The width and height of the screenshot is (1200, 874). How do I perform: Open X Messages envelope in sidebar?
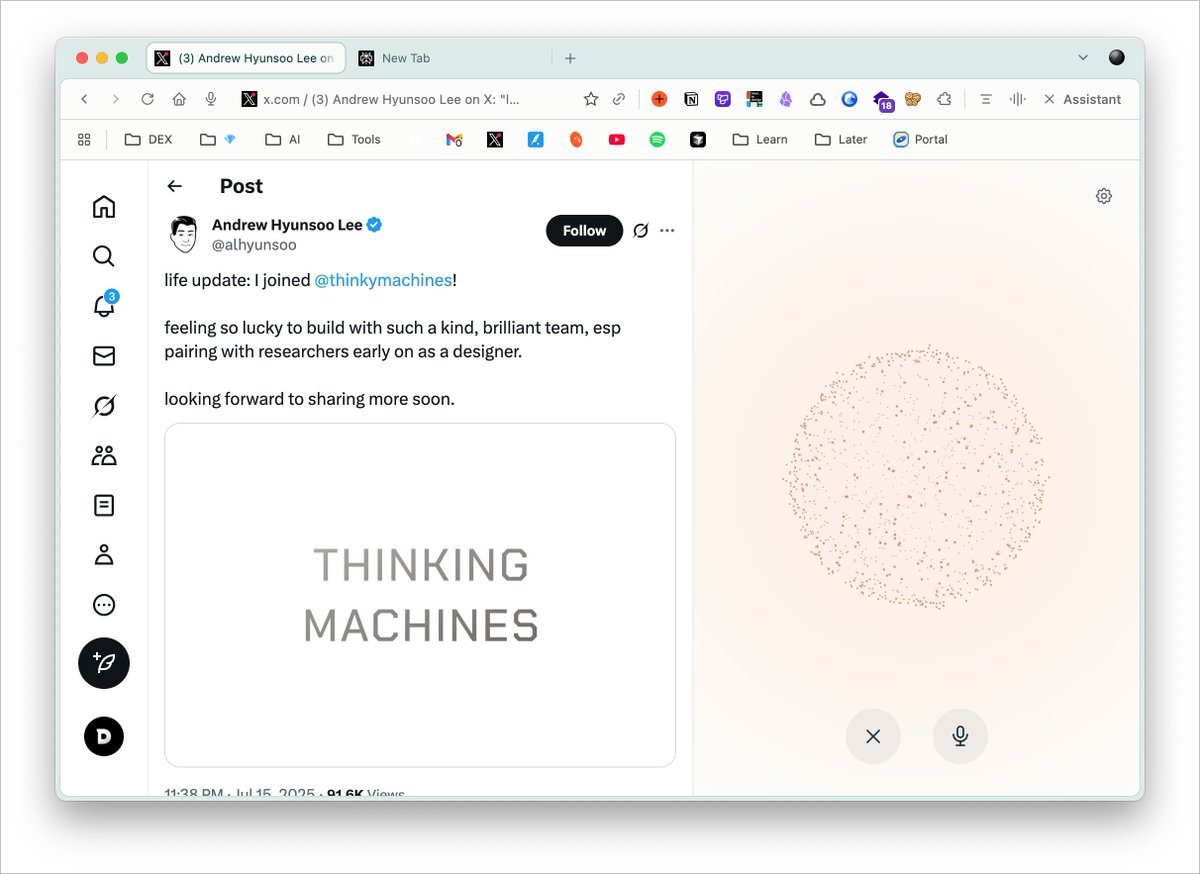(104, 356)
